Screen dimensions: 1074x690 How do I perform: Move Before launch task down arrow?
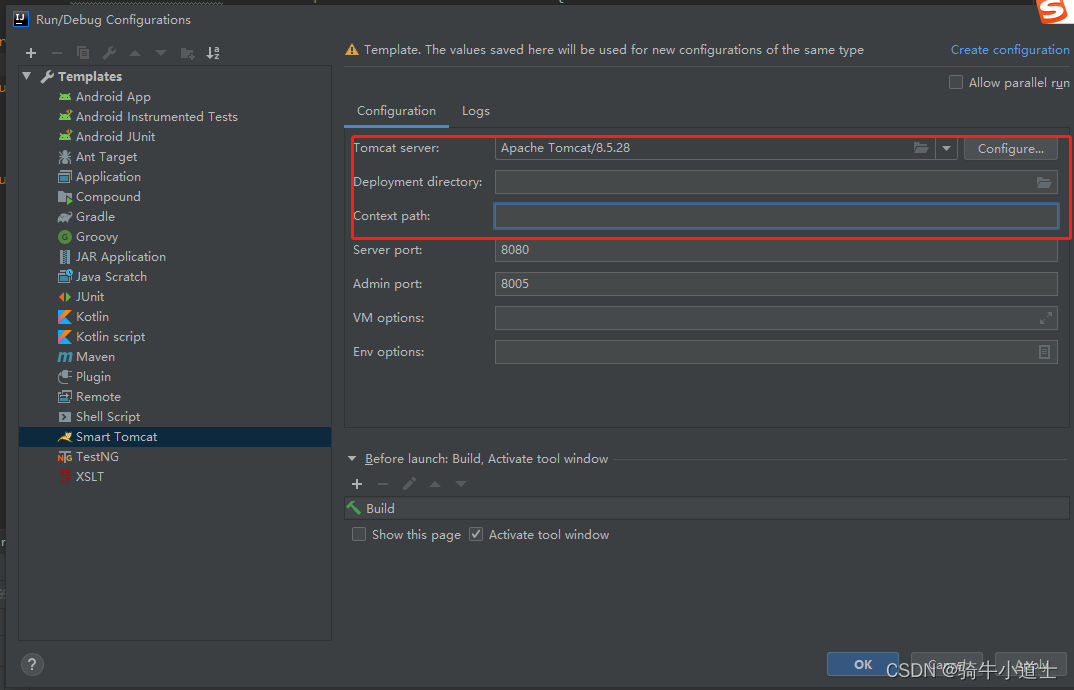[461, 484]
